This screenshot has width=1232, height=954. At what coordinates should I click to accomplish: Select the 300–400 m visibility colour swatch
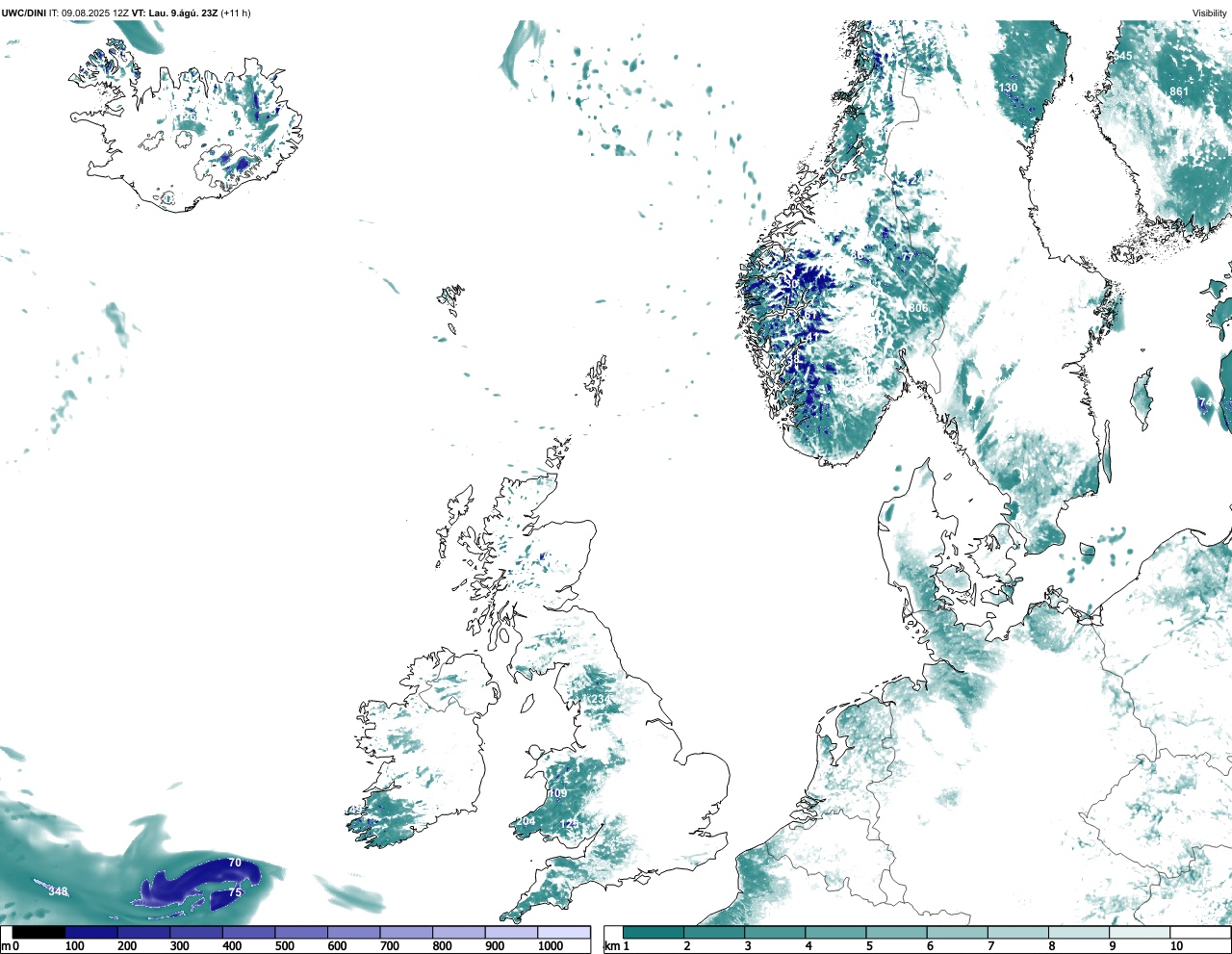[x=196, y=932]
